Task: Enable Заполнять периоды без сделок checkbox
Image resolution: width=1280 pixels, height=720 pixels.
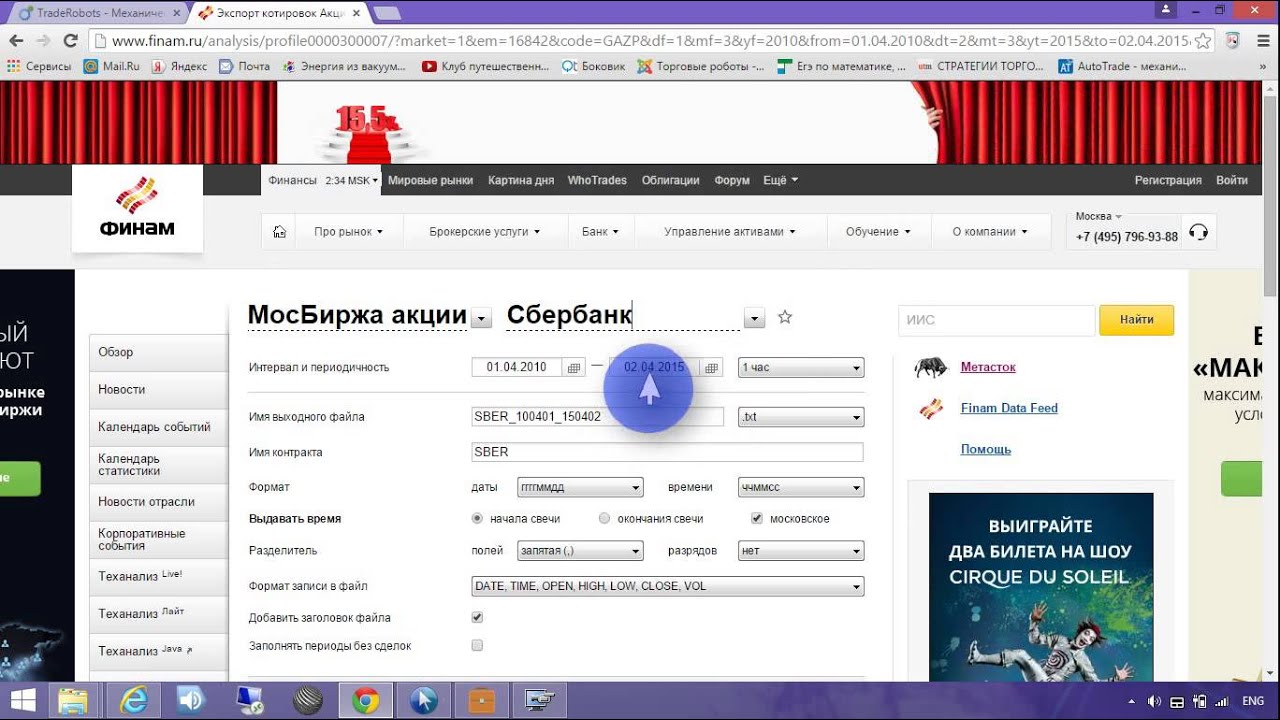Action: (x=477, y=646)
